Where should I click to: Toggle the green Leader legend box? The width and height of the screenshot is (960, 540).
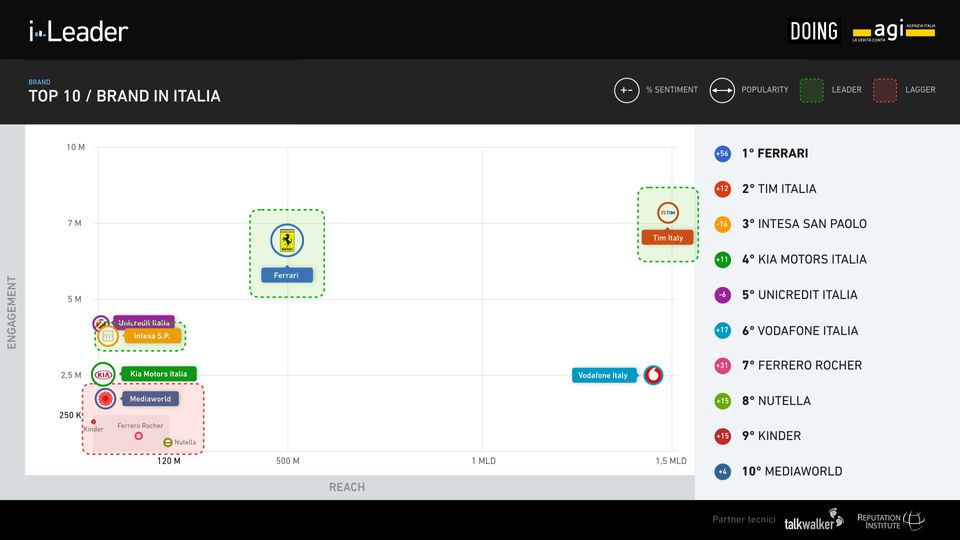tap(811, 90)
